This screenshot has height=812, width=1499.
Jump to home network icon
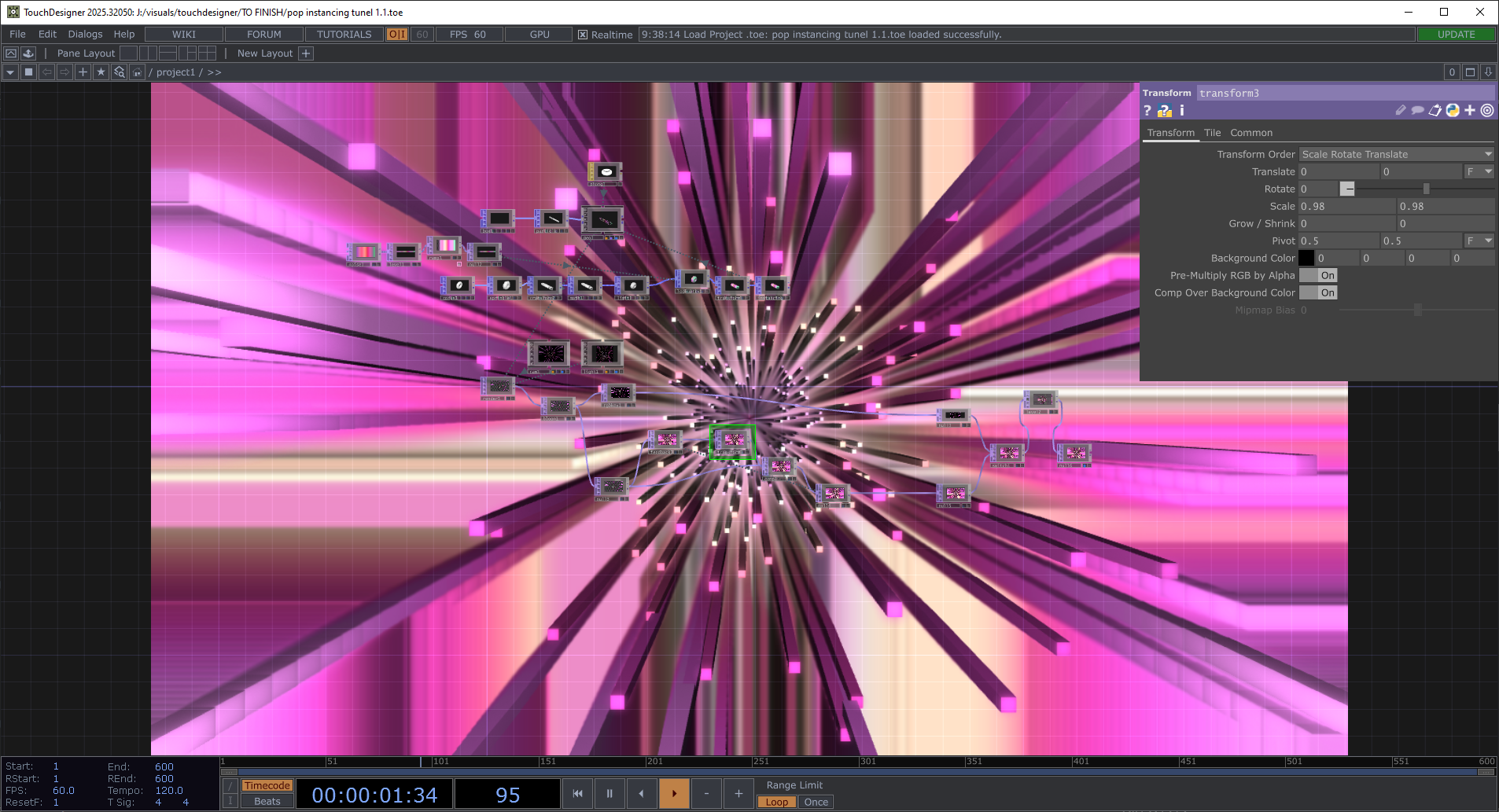click(137, 72)
